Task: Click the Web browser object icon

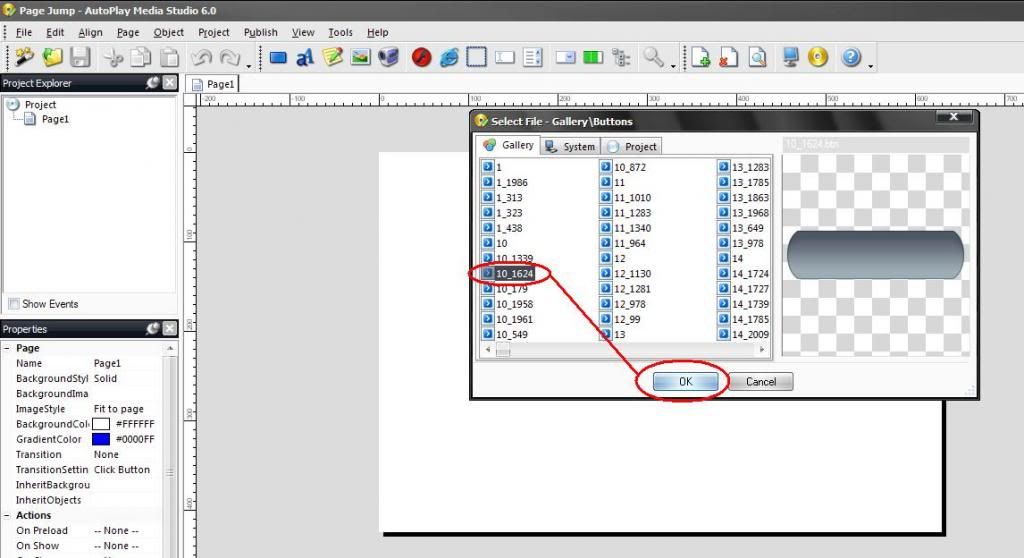Action: pyautogui.click(x=449, y=58)
